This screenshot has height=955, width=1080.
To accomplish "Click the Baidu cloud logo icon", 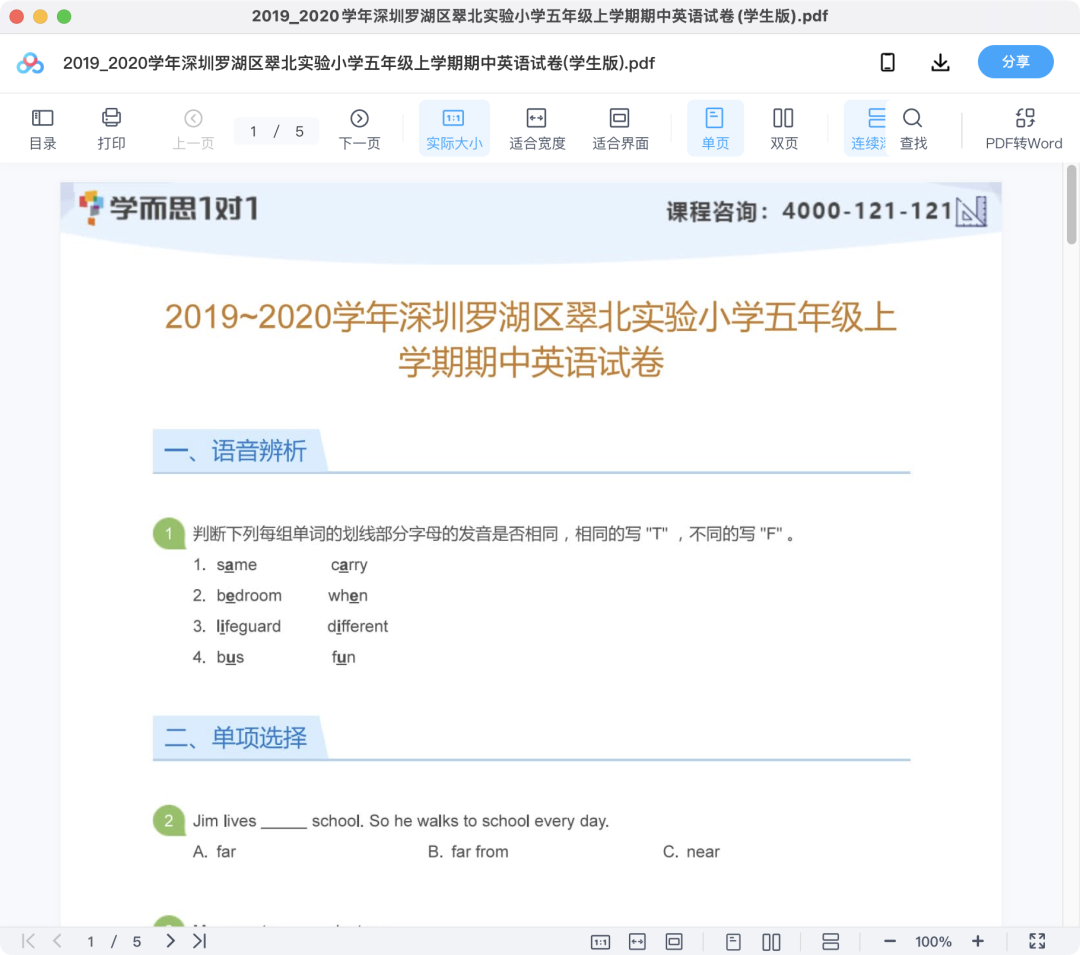I will 30,63.
